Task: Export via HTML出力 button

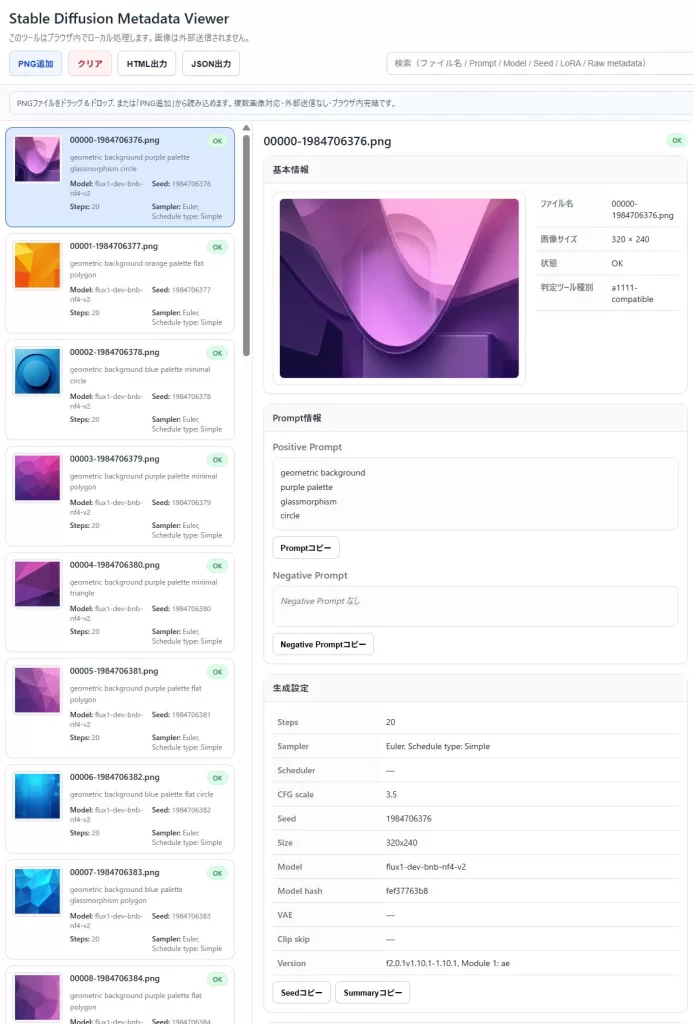Action: (146, 63)
